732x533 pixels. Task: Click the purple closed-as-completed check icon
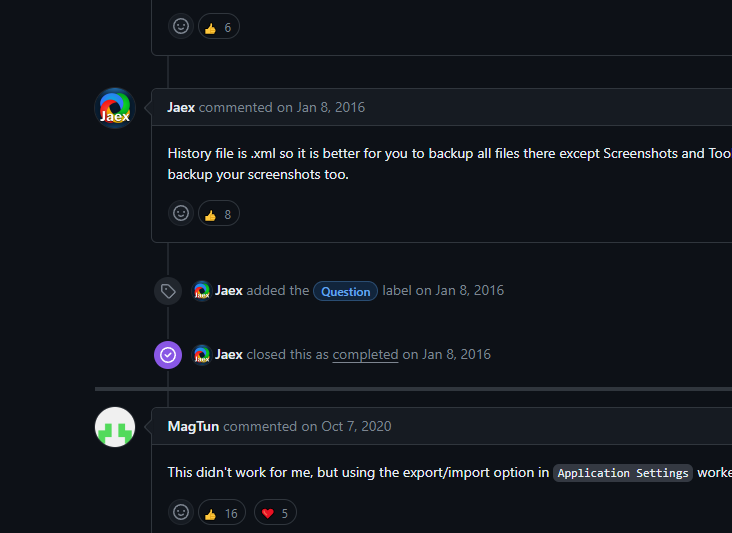point(168,354)
